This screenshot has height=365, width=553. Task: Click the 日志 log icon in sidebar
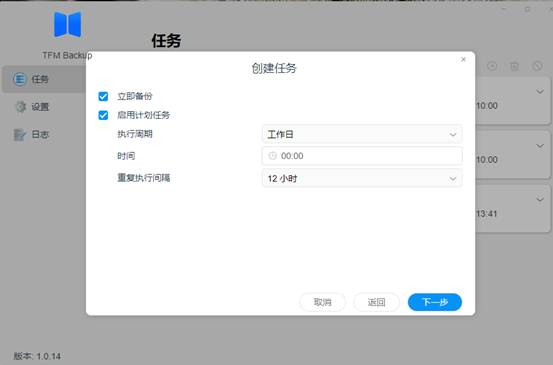[x=20, y=134]
